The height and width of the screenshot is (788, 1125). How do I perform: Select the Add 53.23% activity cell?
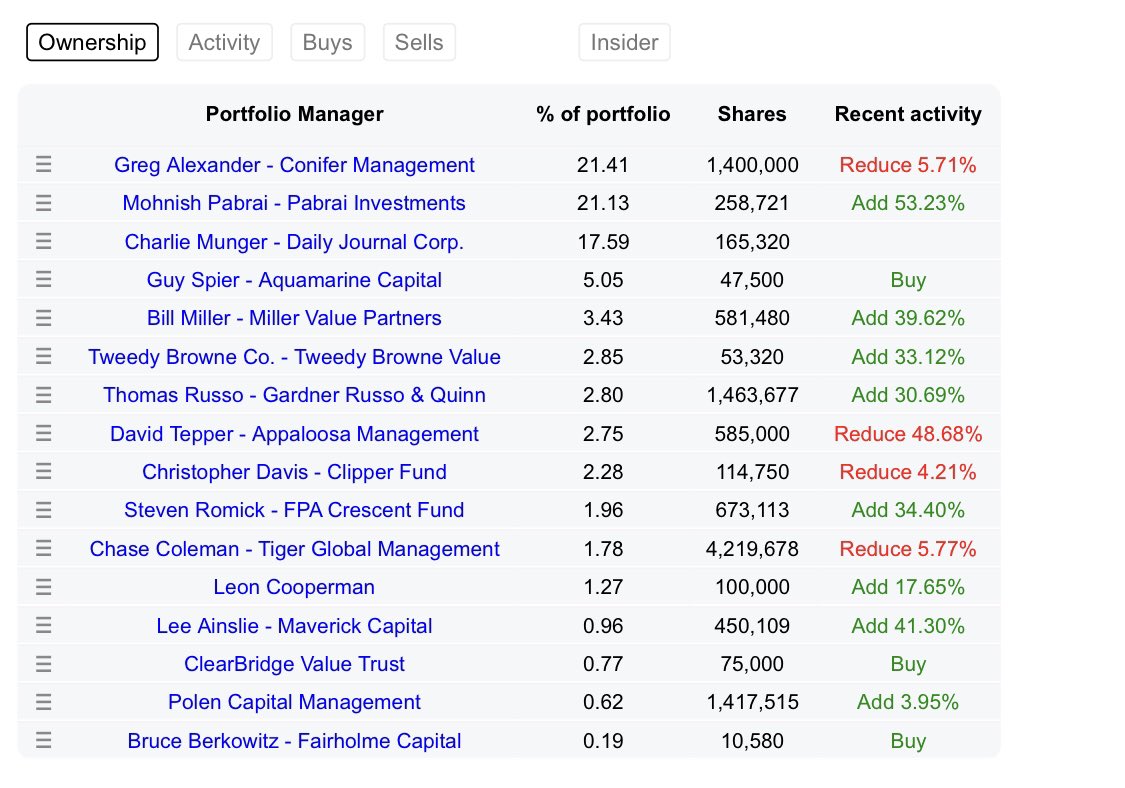click(x=908, y=203)
